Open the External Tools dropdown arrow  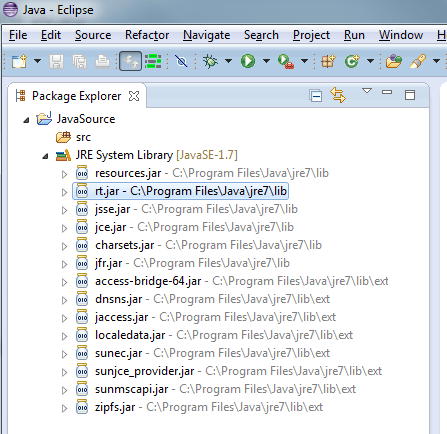coord(304,61)
